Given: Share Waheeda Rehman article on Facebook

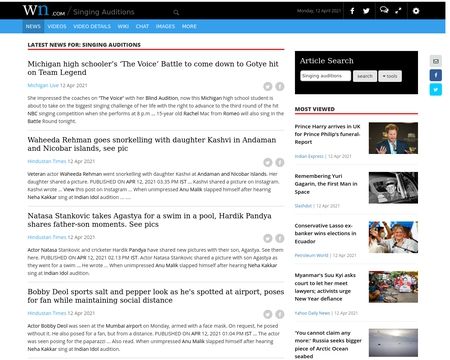Looking at the screenshot, I should 280,162.
